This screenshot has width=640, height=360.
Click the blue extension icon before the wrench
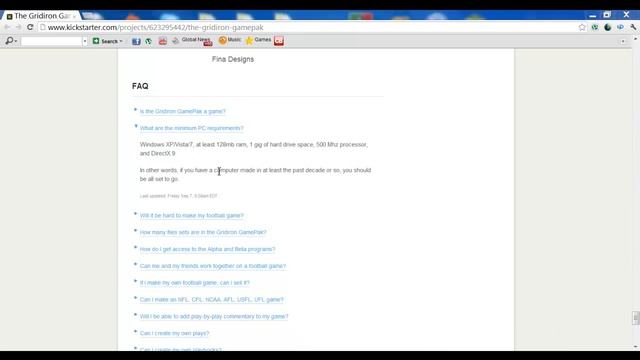pyautogui.click(x=620, y=27)
